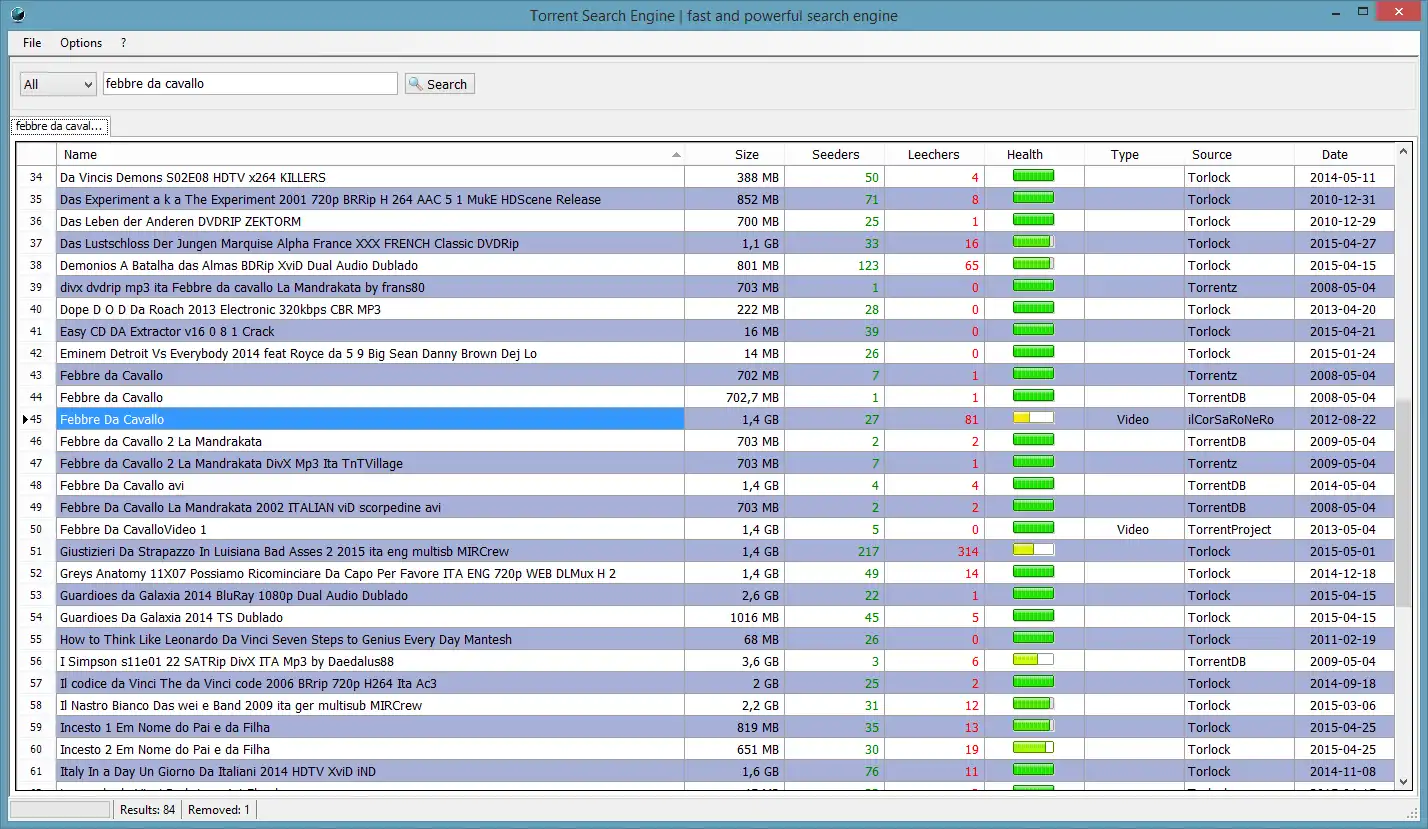Screen dimensions: 1428x829
Task: Click 'Removed: 1' in status bar
Action: click(x=219, y=810)
